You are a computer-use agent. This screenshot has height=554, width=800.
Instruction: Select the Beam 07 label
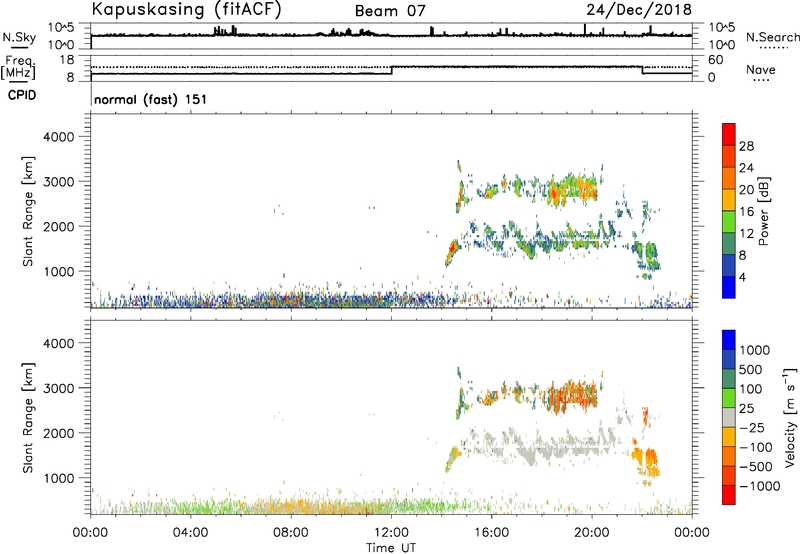click(390, 11)
